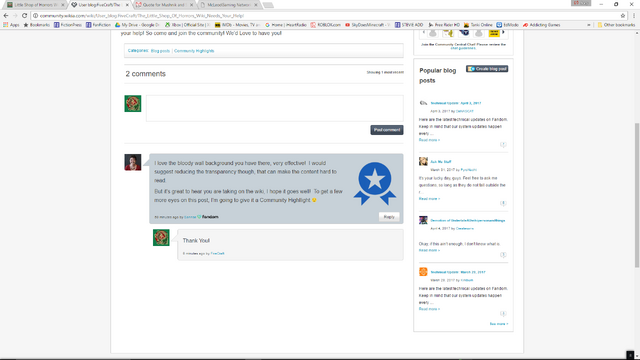
Task: Open the Ask Me Stuff blog post
Action: coord(441,162)
